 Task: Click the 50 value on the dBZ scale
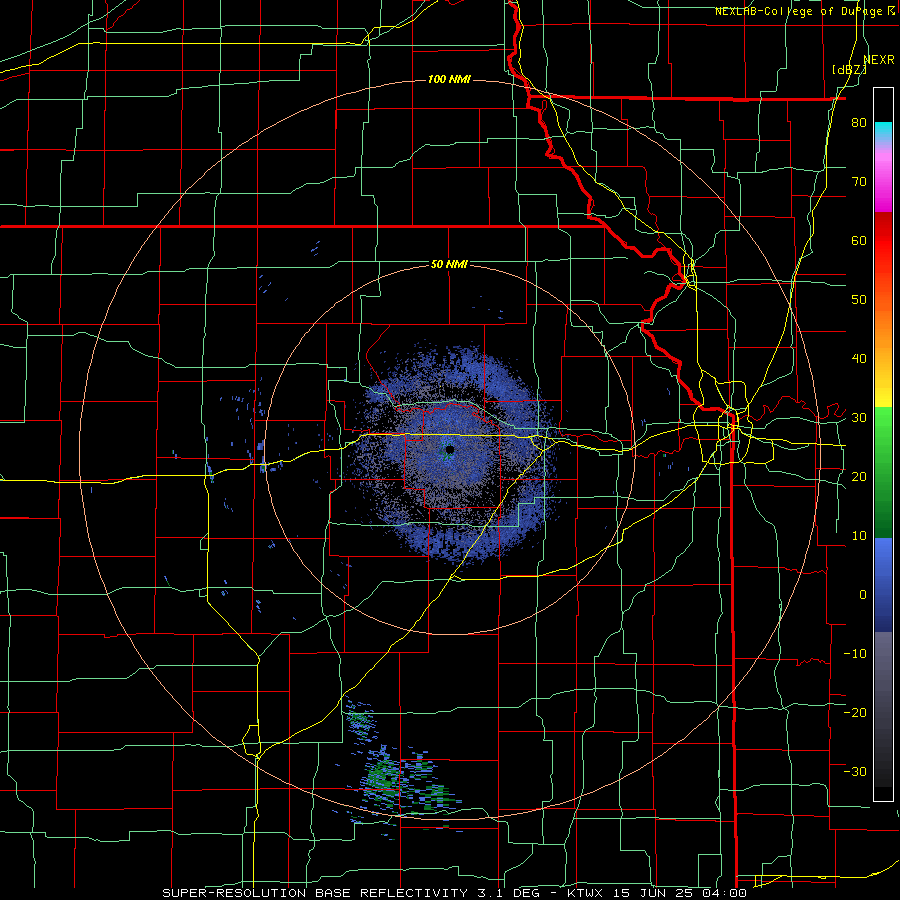859,300
